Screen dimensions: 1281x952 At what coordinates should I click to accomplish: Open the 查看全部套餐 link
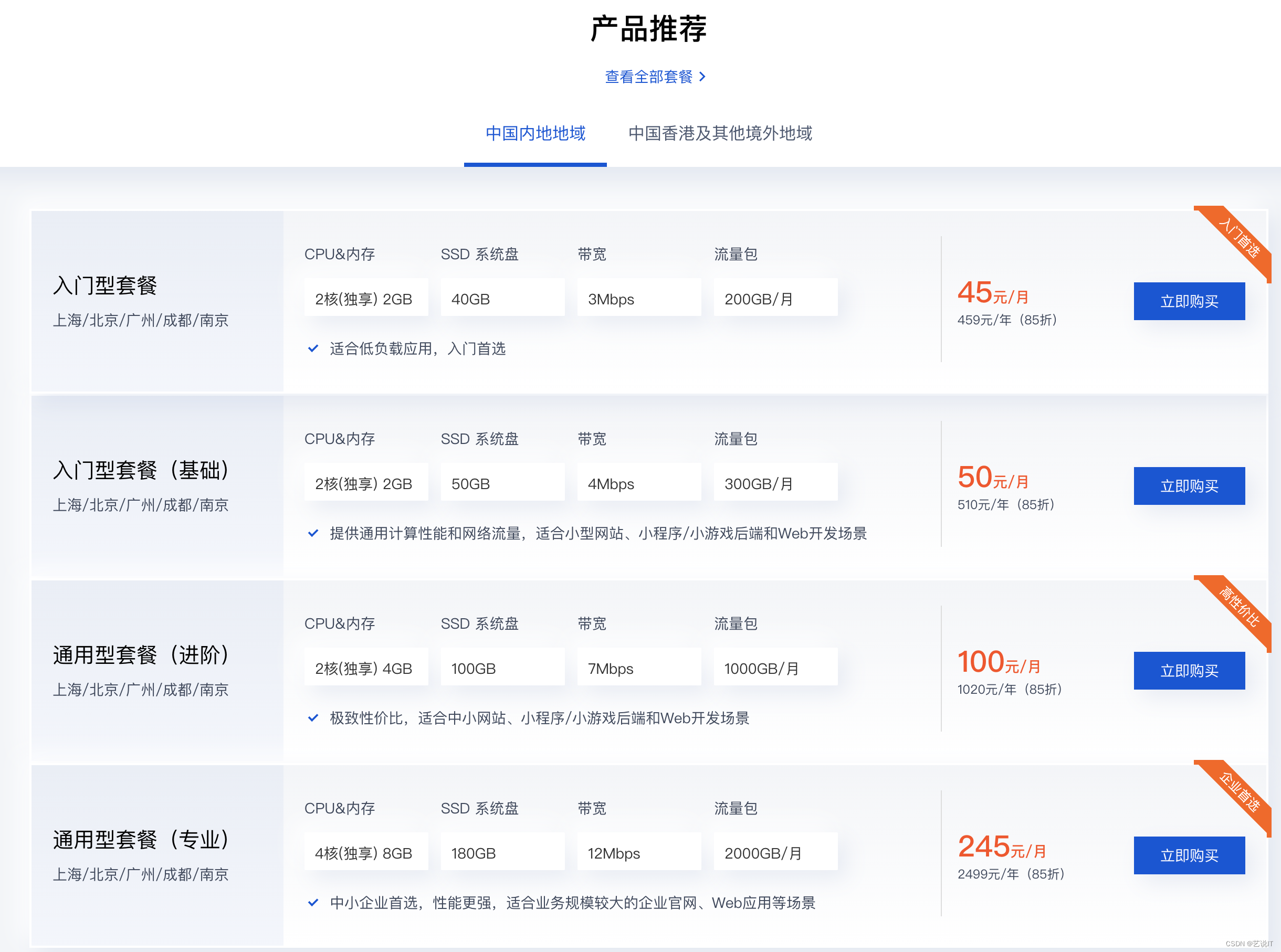[648, 77]
